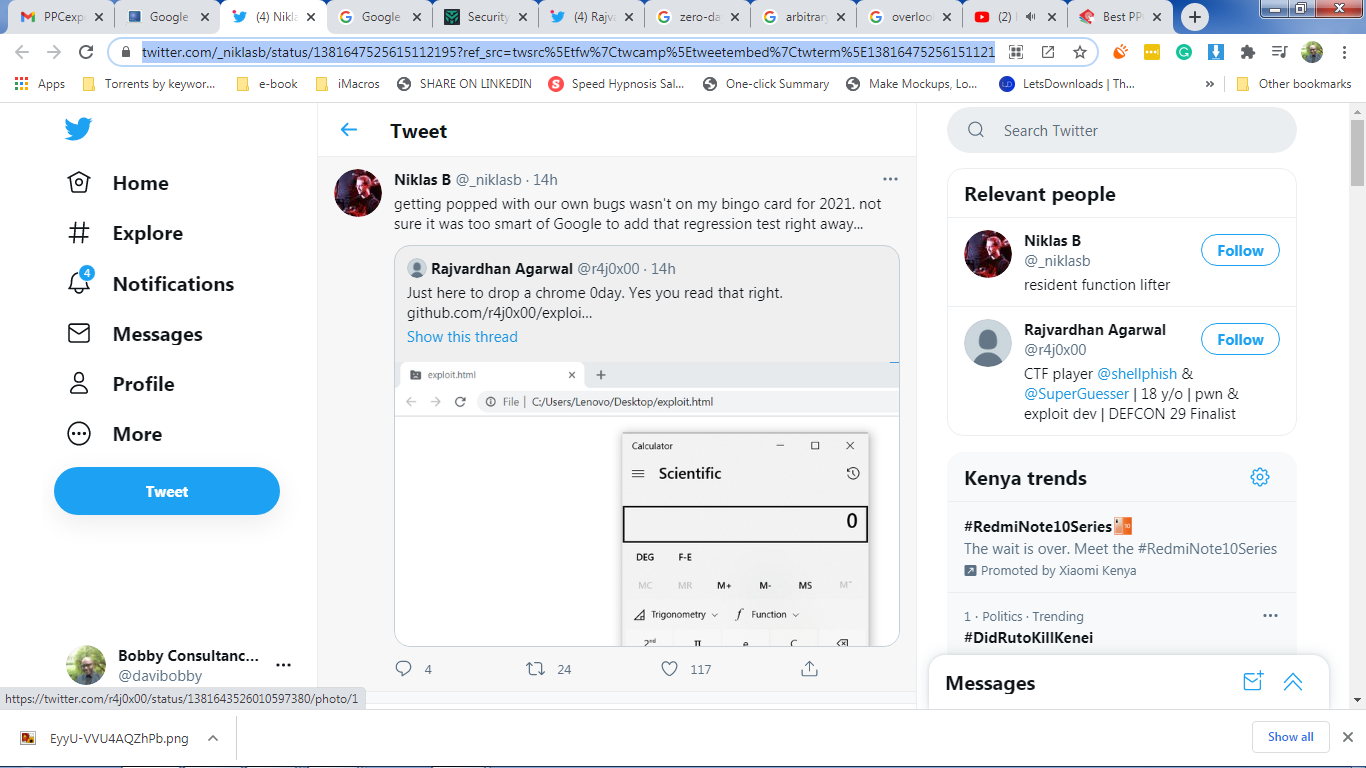Screen dimensions: 1366x768
Task: Open EyyU-VVU4AQZhPb.png download options arrow
Action: coord(213,738)
